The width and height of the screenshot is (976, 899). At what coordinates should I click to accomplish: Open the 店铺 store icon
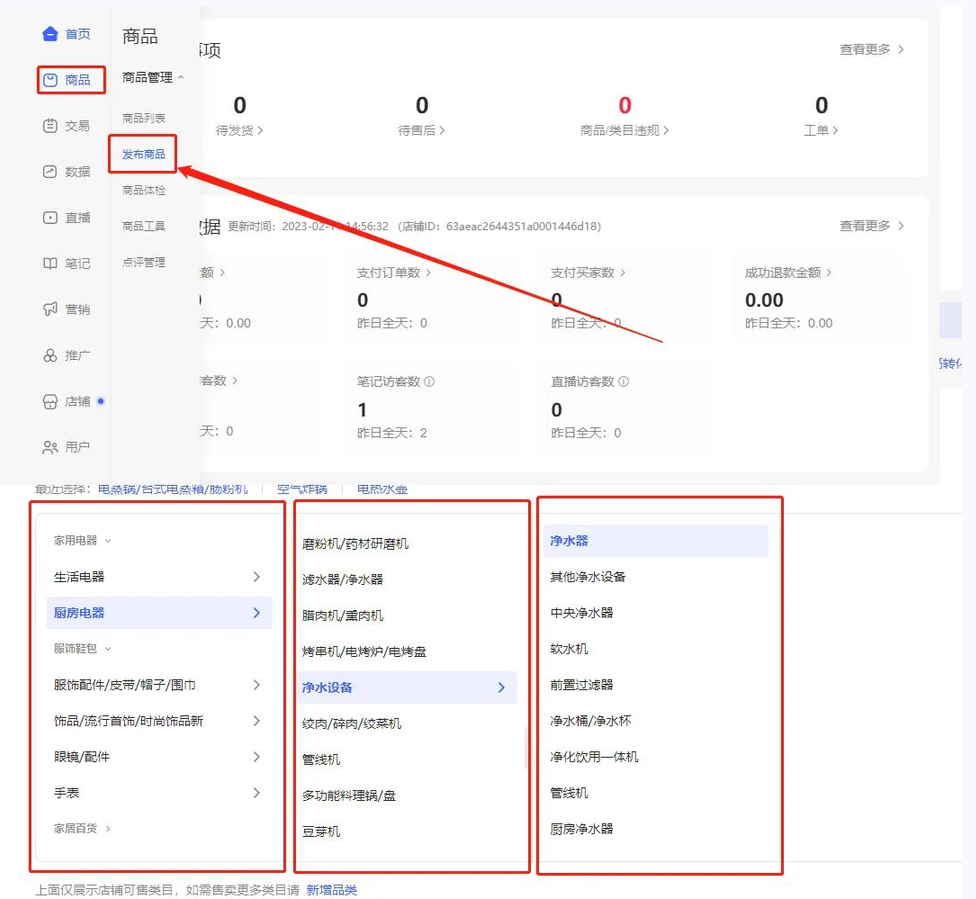coord(50,402)
